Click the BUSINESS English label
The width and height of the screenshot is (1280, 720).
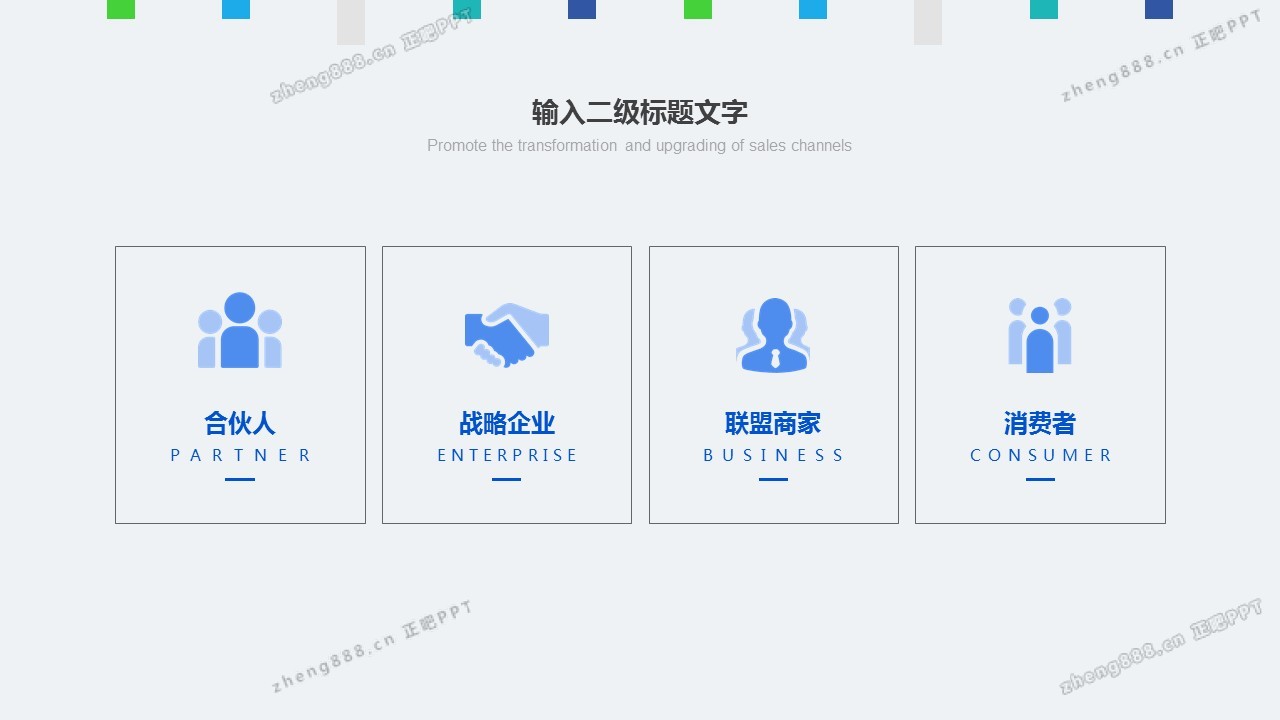[x=773, y=455]
